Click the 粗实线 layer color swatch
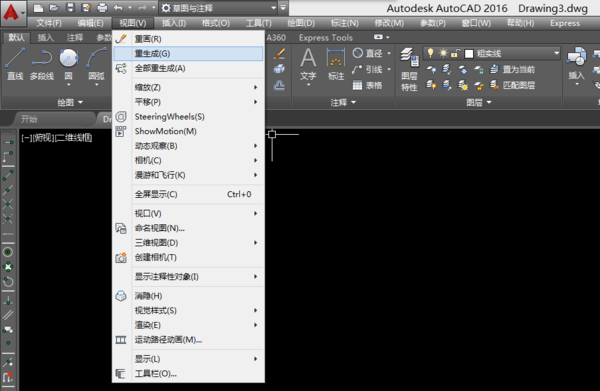This screenshot has width=600, height=391. pos(469,54)
